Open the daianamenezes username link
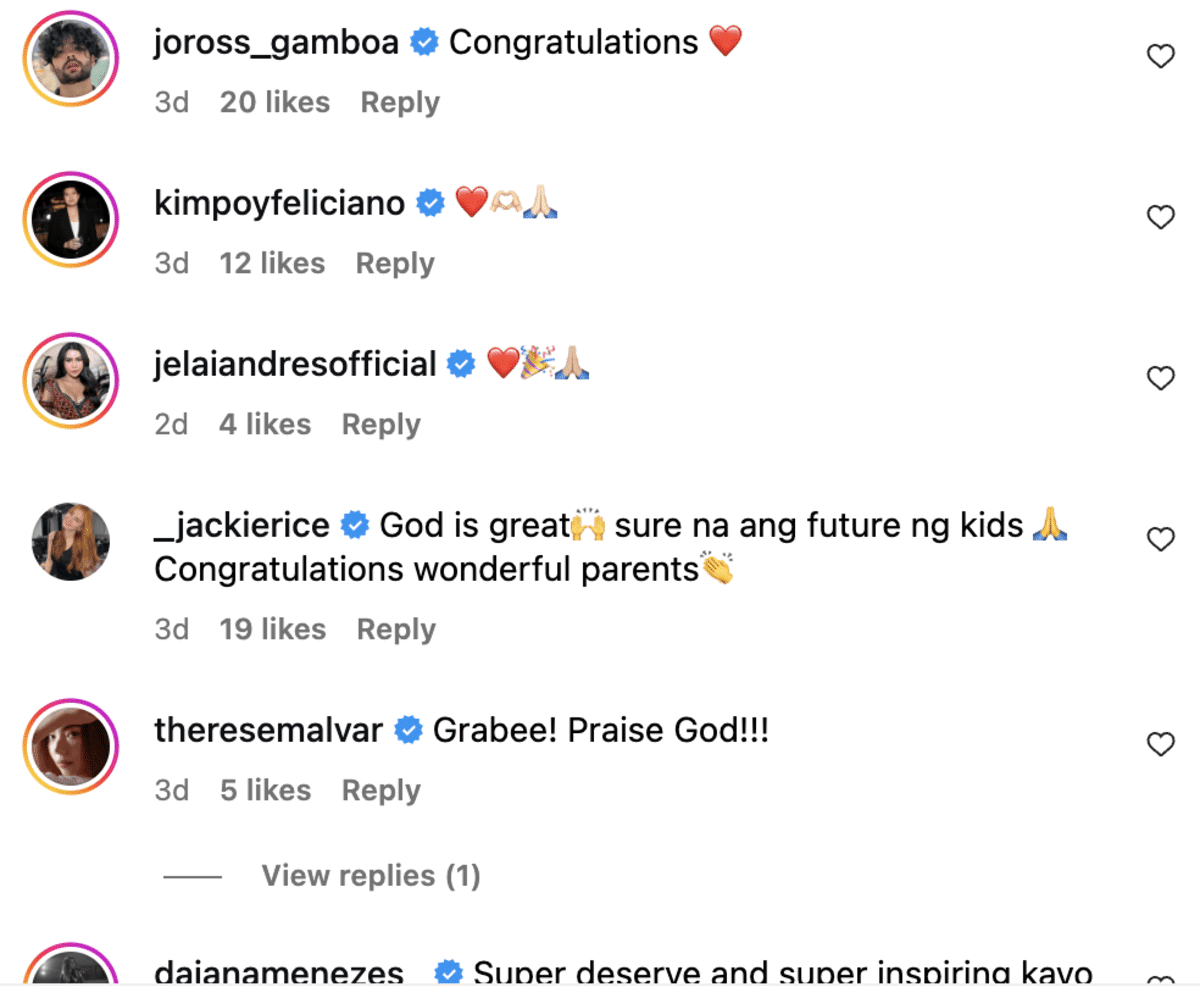This screenshot has width=1200, height=987. 279,972
